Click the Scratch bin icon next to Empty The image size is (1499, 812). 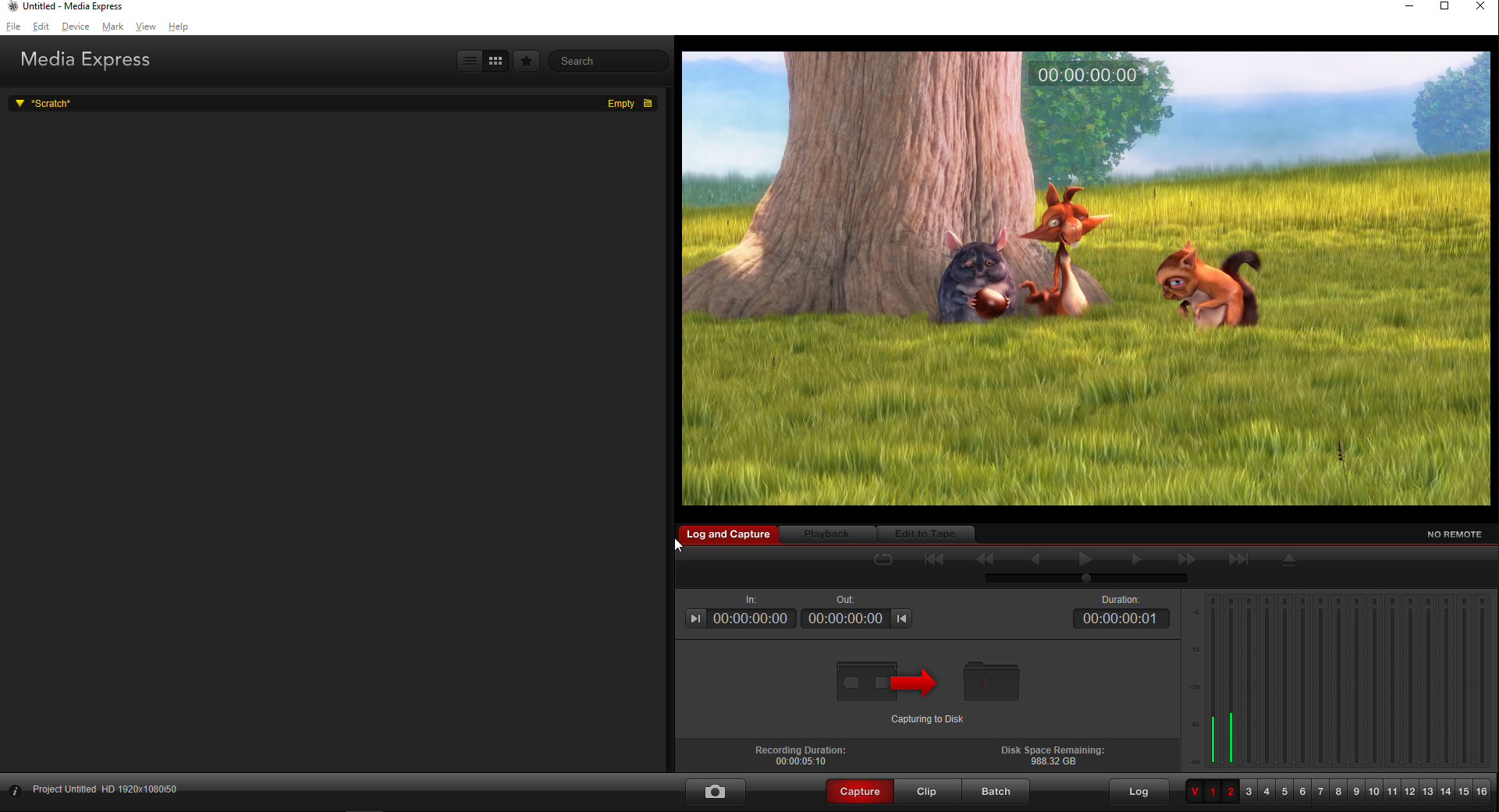648,103
